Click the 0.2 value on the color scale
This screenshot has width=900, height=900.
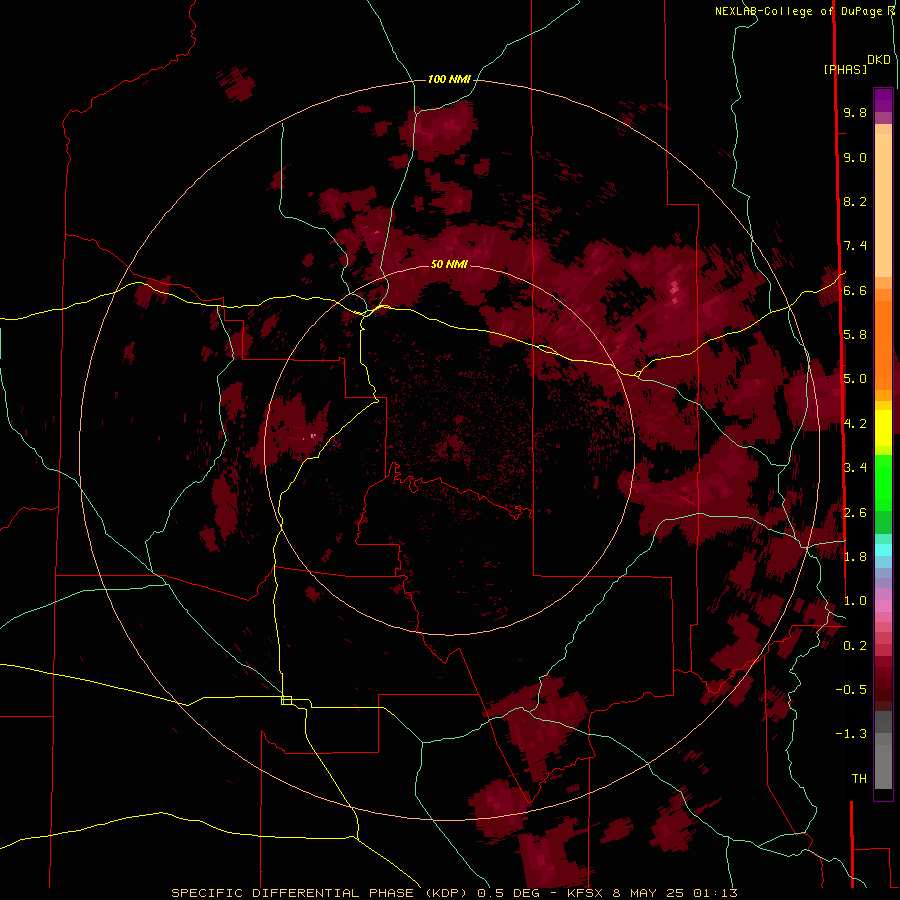click(x=855, y=646)
